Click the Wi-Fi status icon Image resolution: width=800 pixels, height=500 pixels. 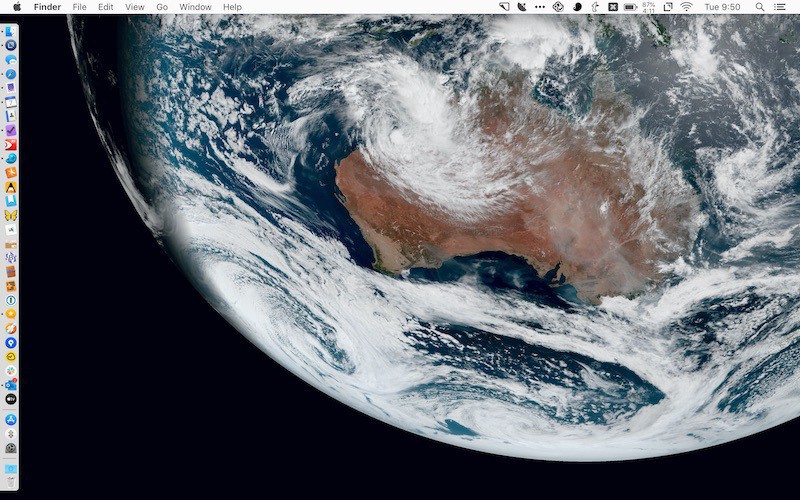tap(687, 7)
